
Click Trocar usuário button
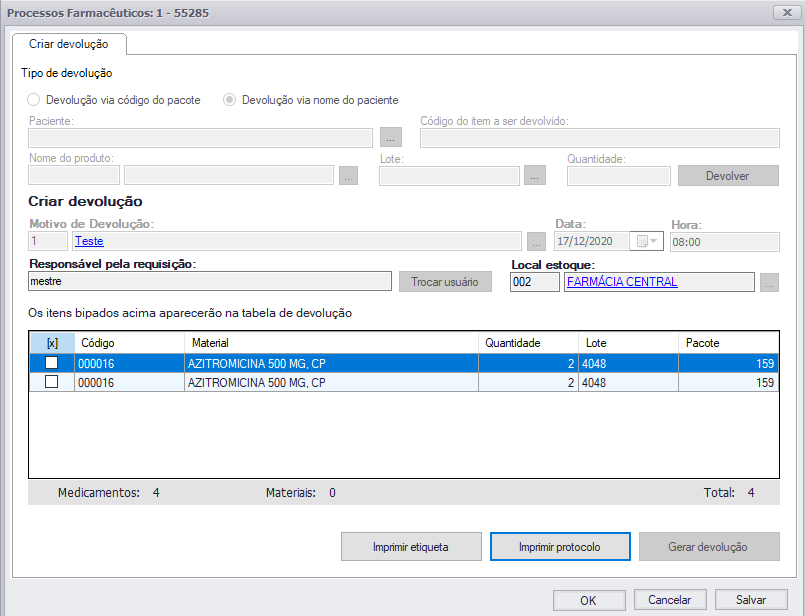[445, 282]
